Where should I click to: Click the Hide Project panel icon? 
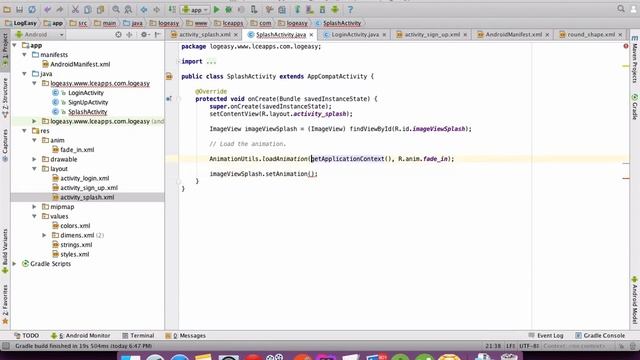point(158,35)
